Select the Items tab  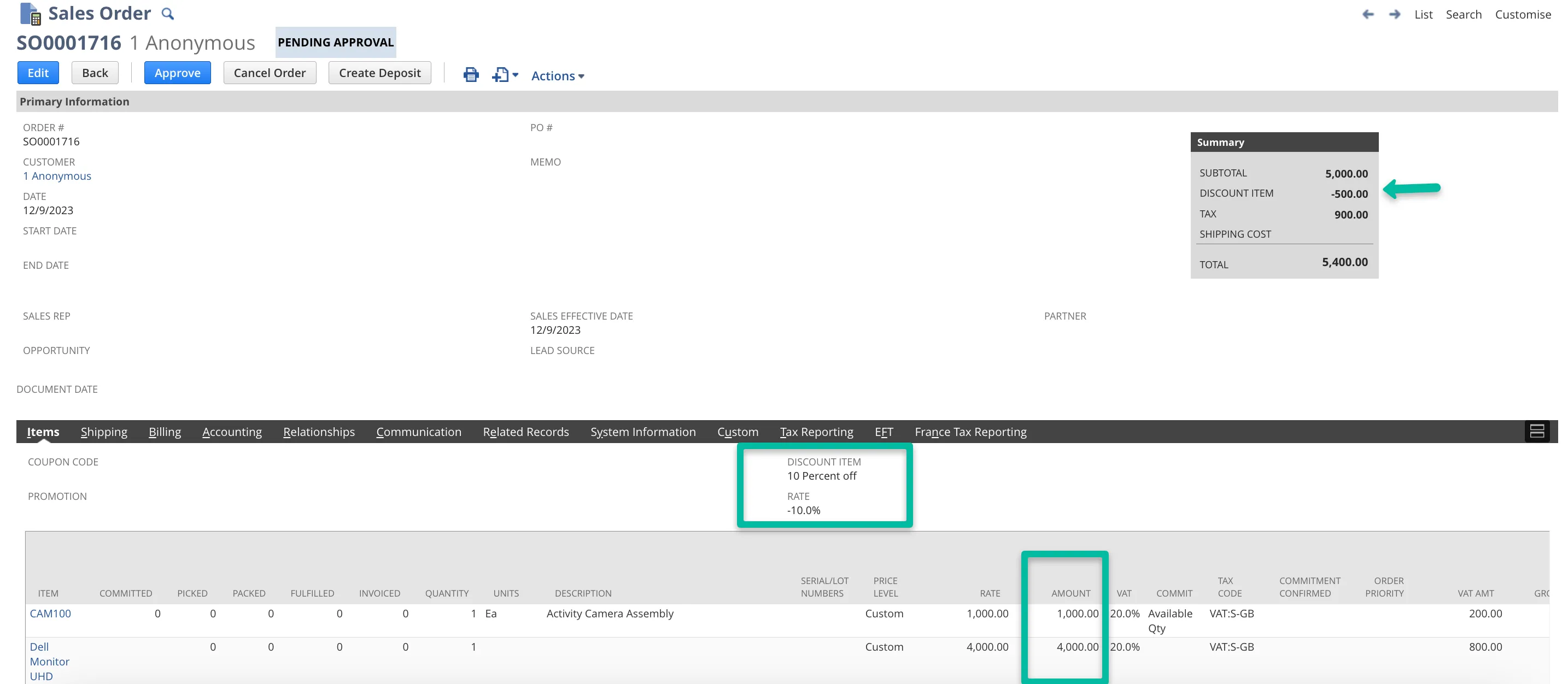[x=43, y=432]
